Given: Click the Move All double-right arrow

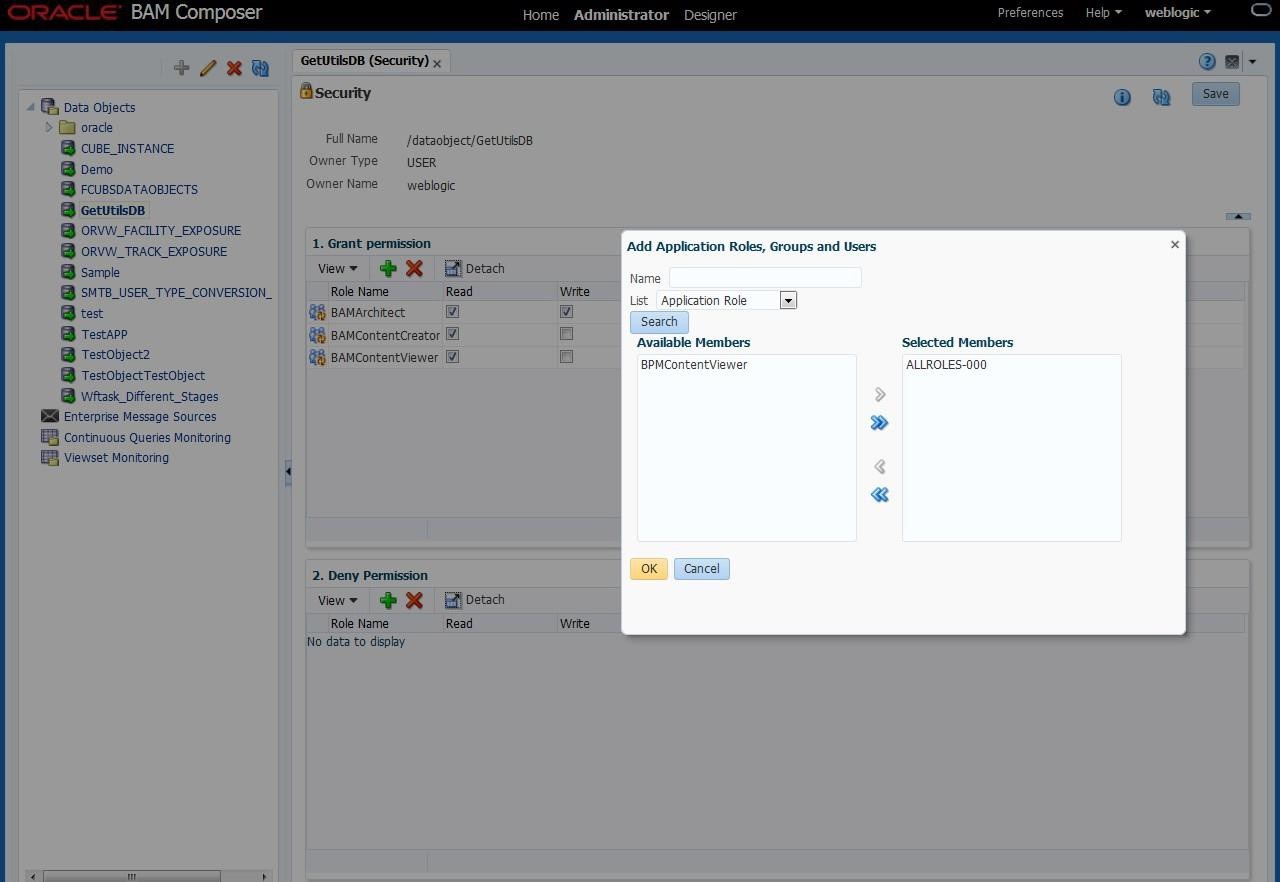Looking at the screenshot, I should point(879,423).
